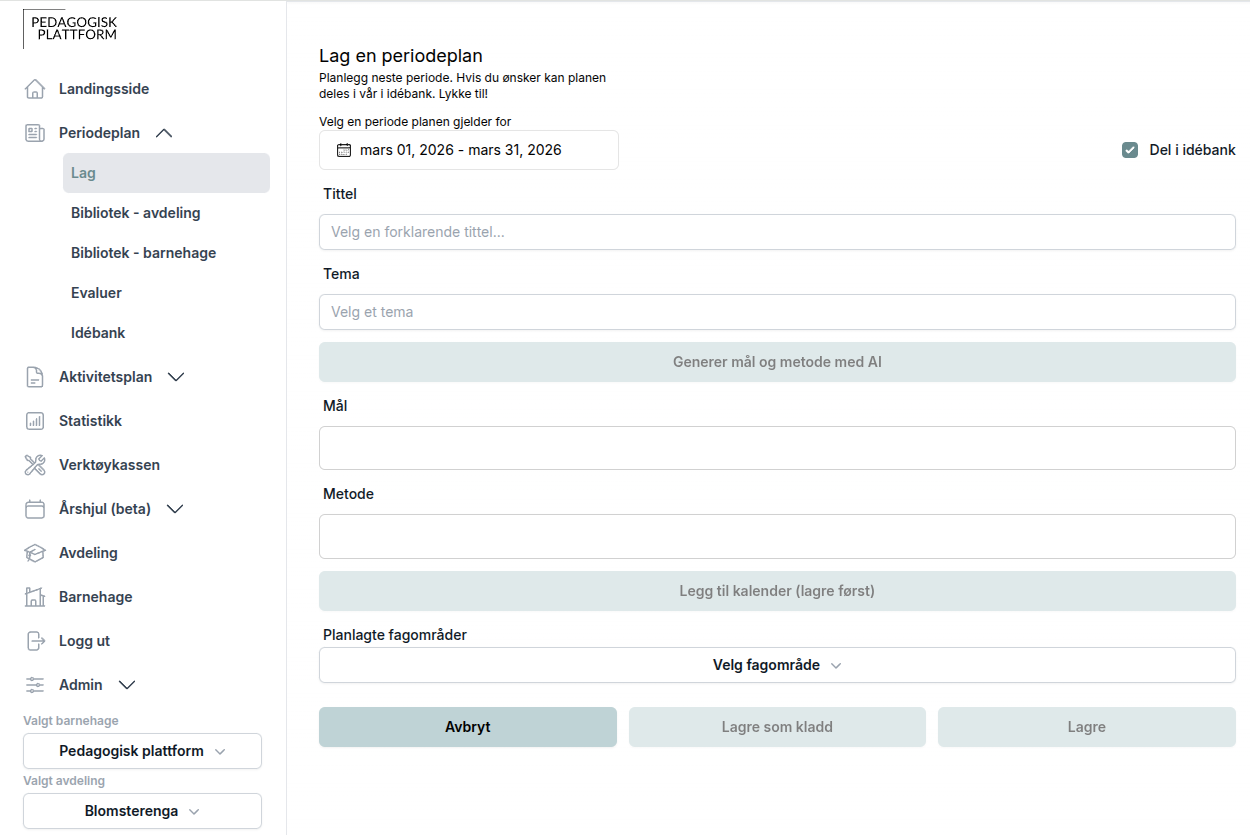Click Generer mål og metode med AI
1250x835 pixels.
tap(777, 362)
